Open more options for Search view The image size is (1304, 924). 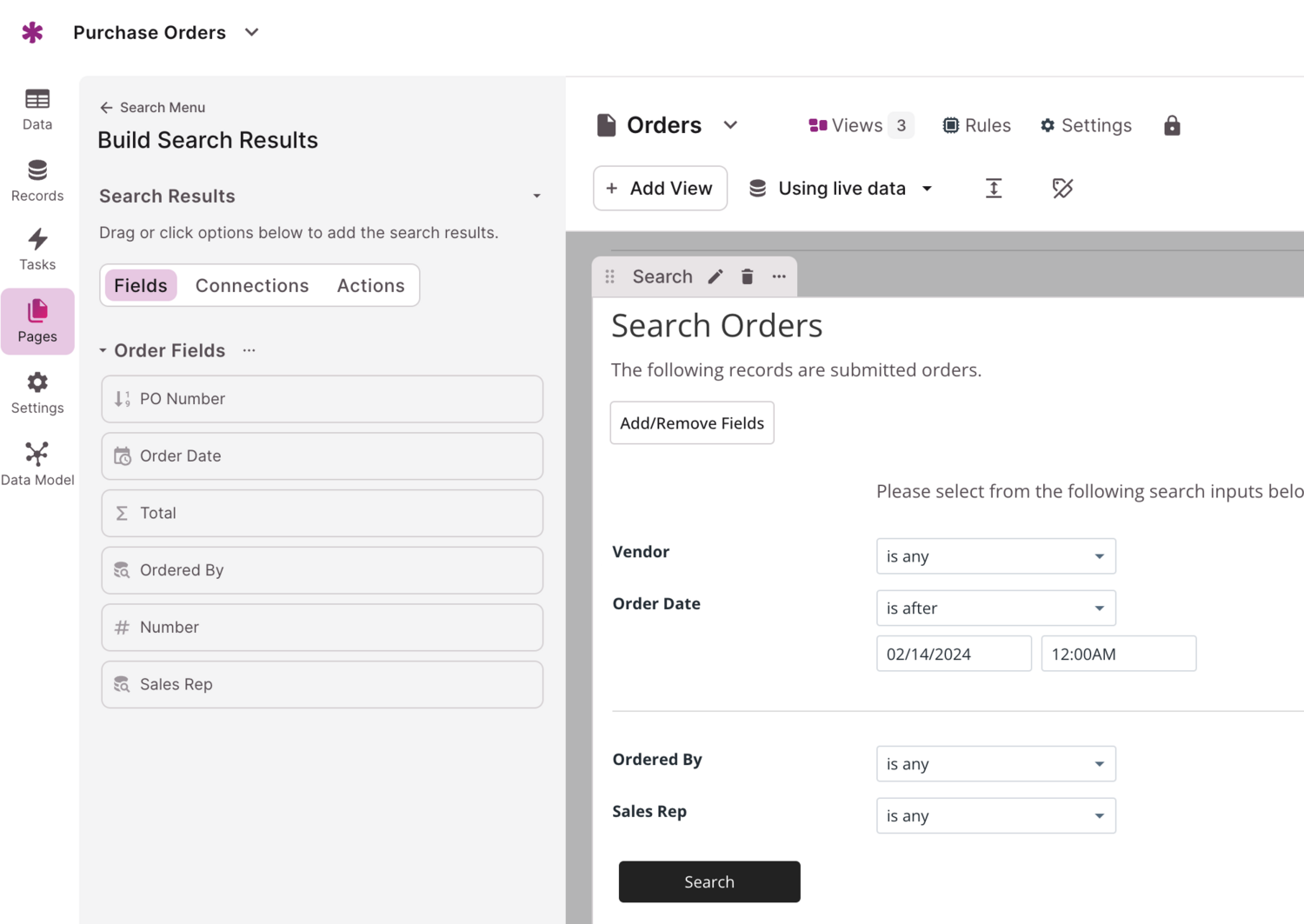(x=779, y=276)
